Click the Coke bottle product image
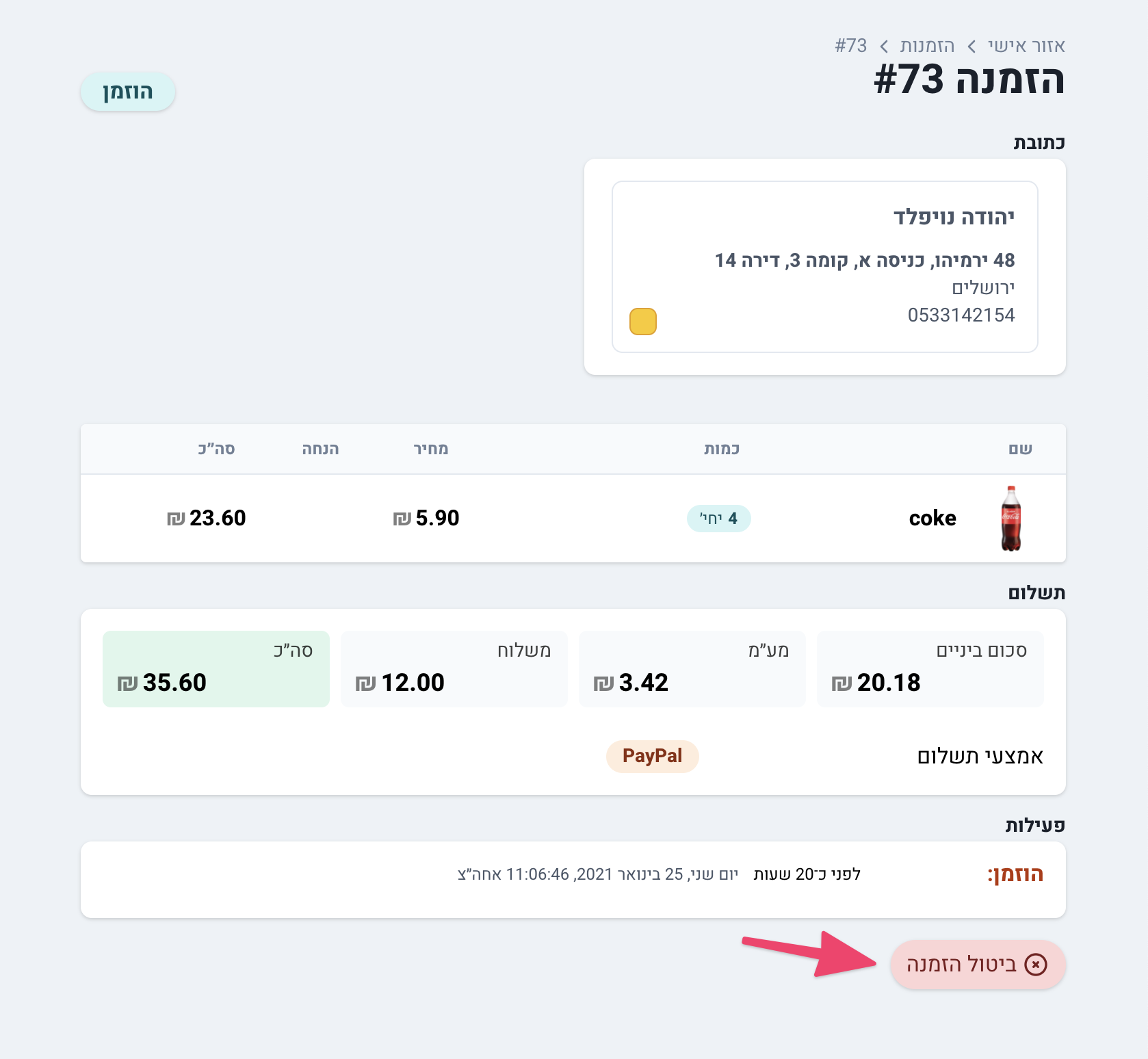 (x=1010, y=519)
